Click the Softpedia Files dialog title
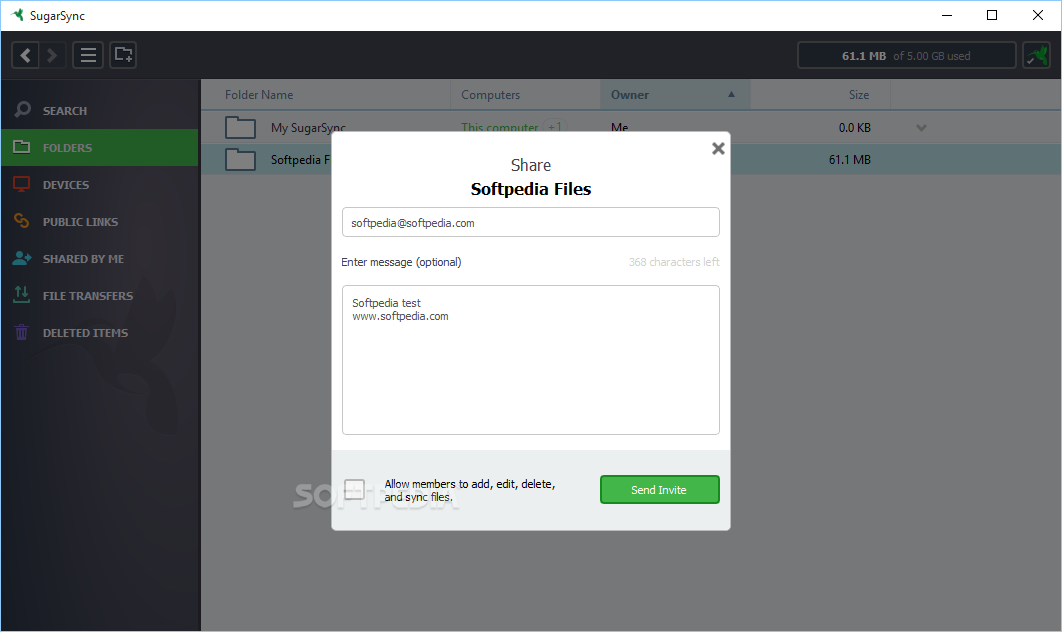Screen dimensions: 1062x632 (531, 189)
